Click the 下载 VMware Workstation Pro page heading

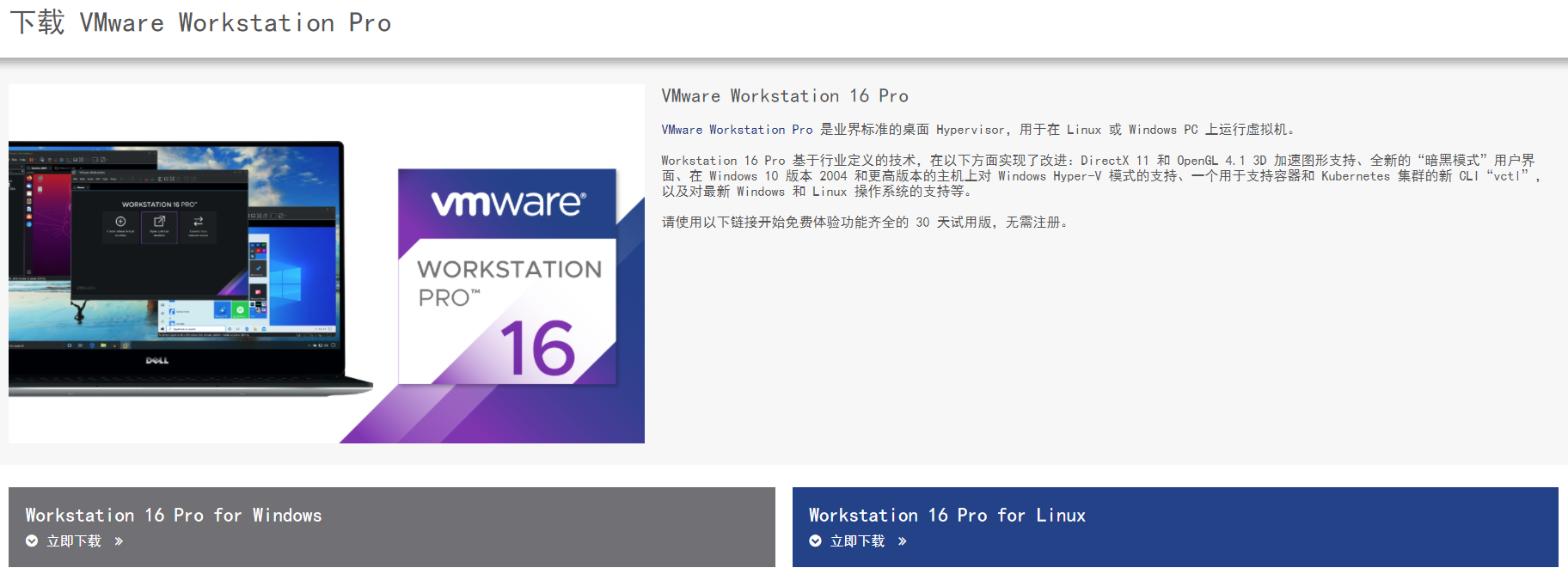coord(200,22)
